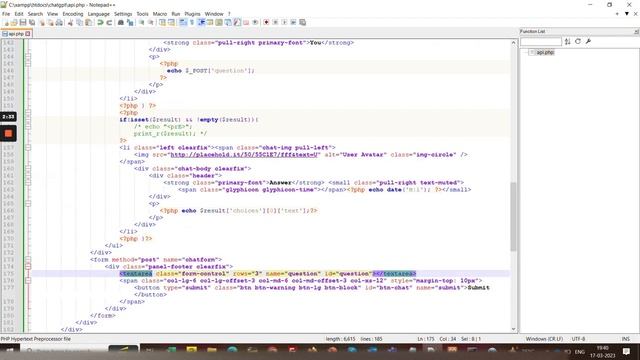The width and height of the screenshot is (640, 360).
Task: Click UTF-8 encoding in the status bar
Action: coord(578,339)
